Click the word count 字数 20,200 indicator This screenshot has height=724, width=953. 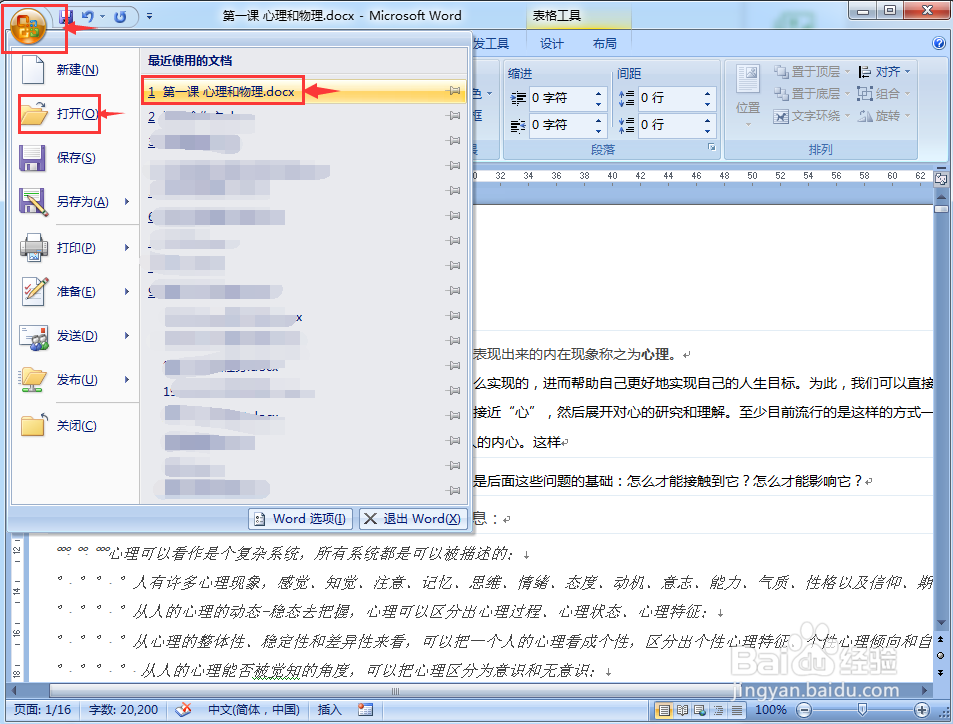(x=122, y=710)
